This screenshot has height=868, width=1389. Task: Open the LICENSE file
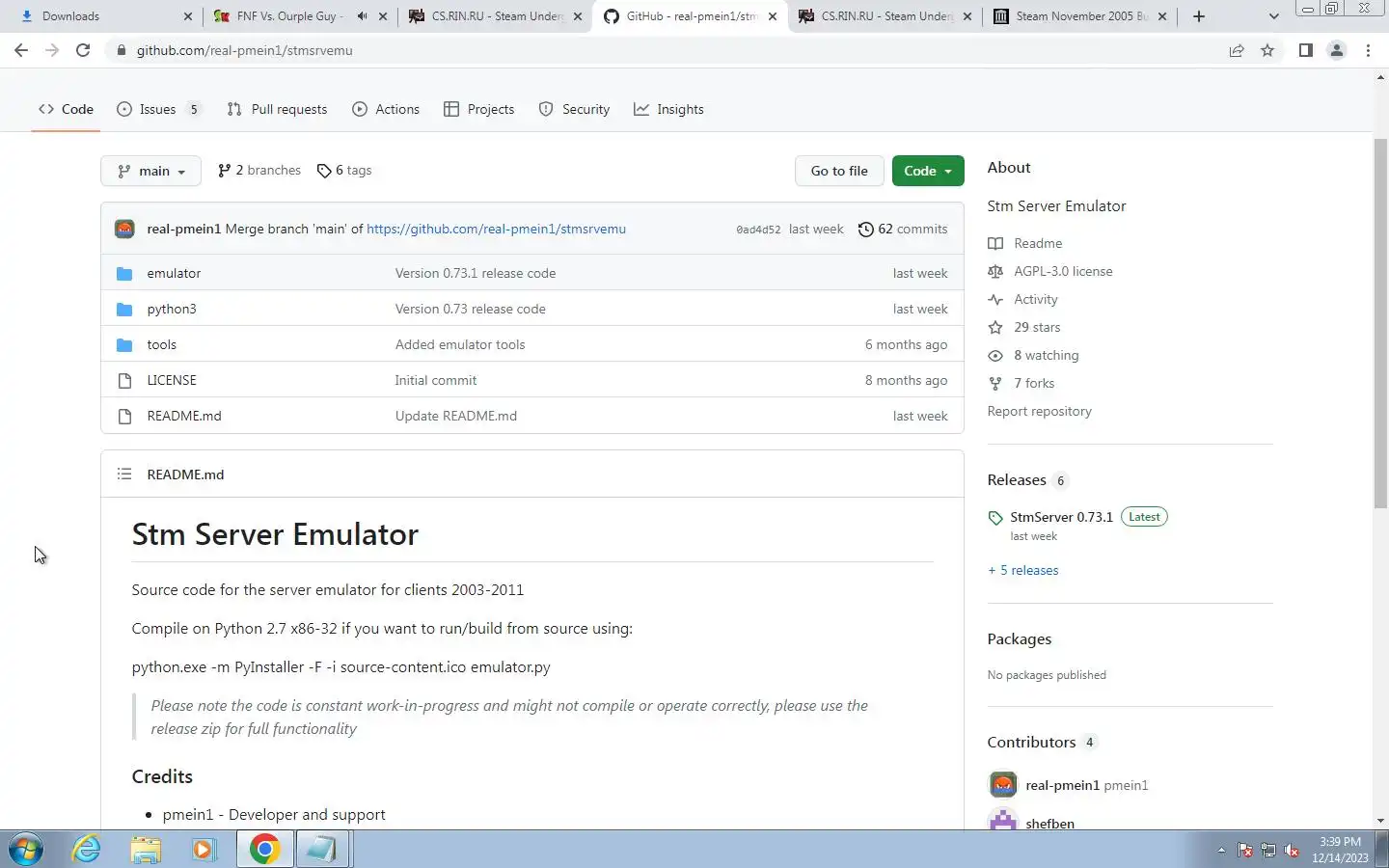(x=172, y=380)
